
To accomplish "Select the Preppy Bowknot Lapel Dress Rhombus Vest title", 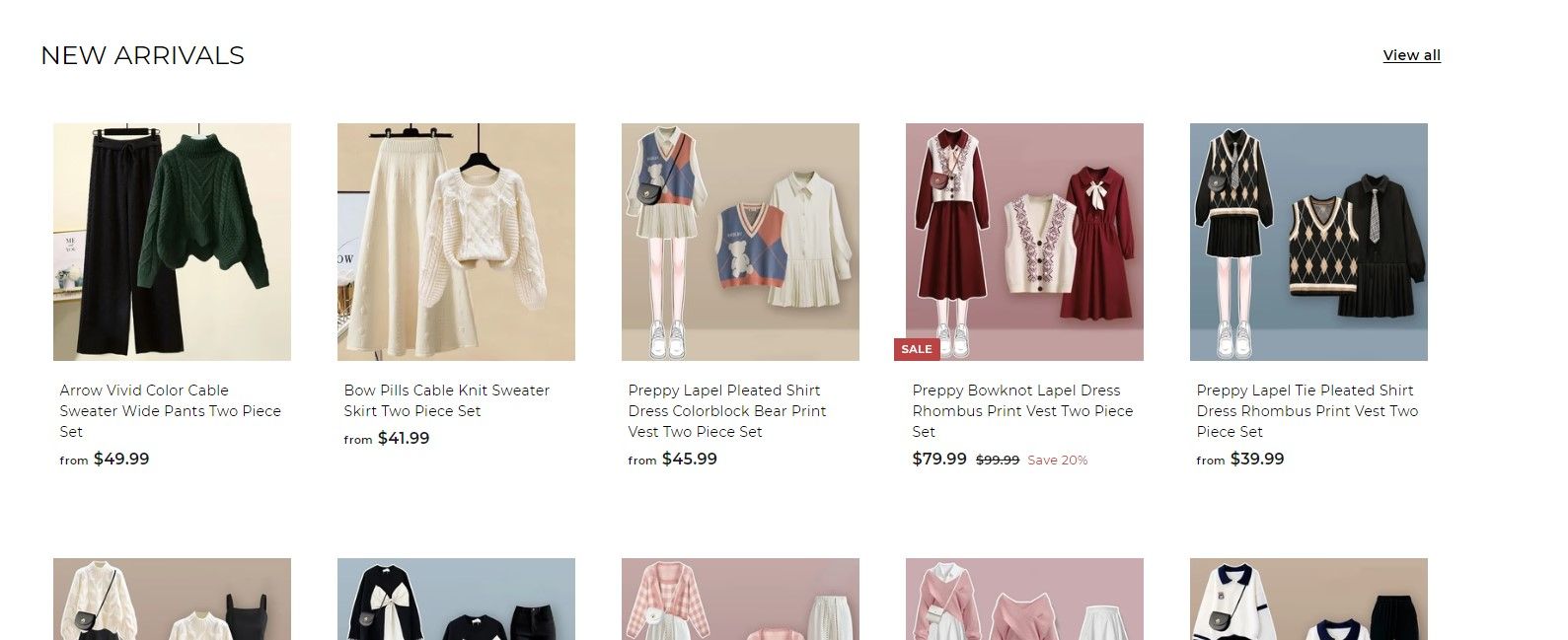I will tap(1022, 411).
